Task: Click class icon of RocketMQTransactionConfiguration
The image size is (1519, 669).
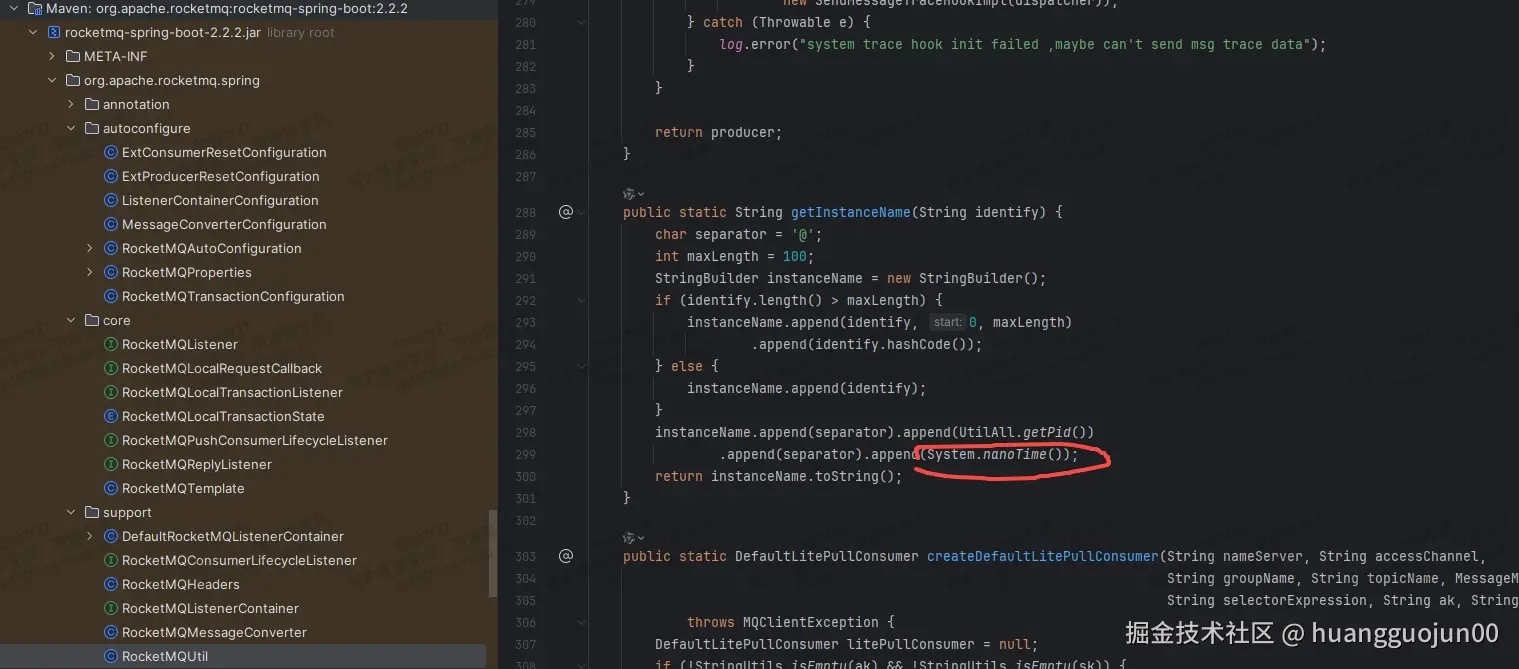Action: 111,296
